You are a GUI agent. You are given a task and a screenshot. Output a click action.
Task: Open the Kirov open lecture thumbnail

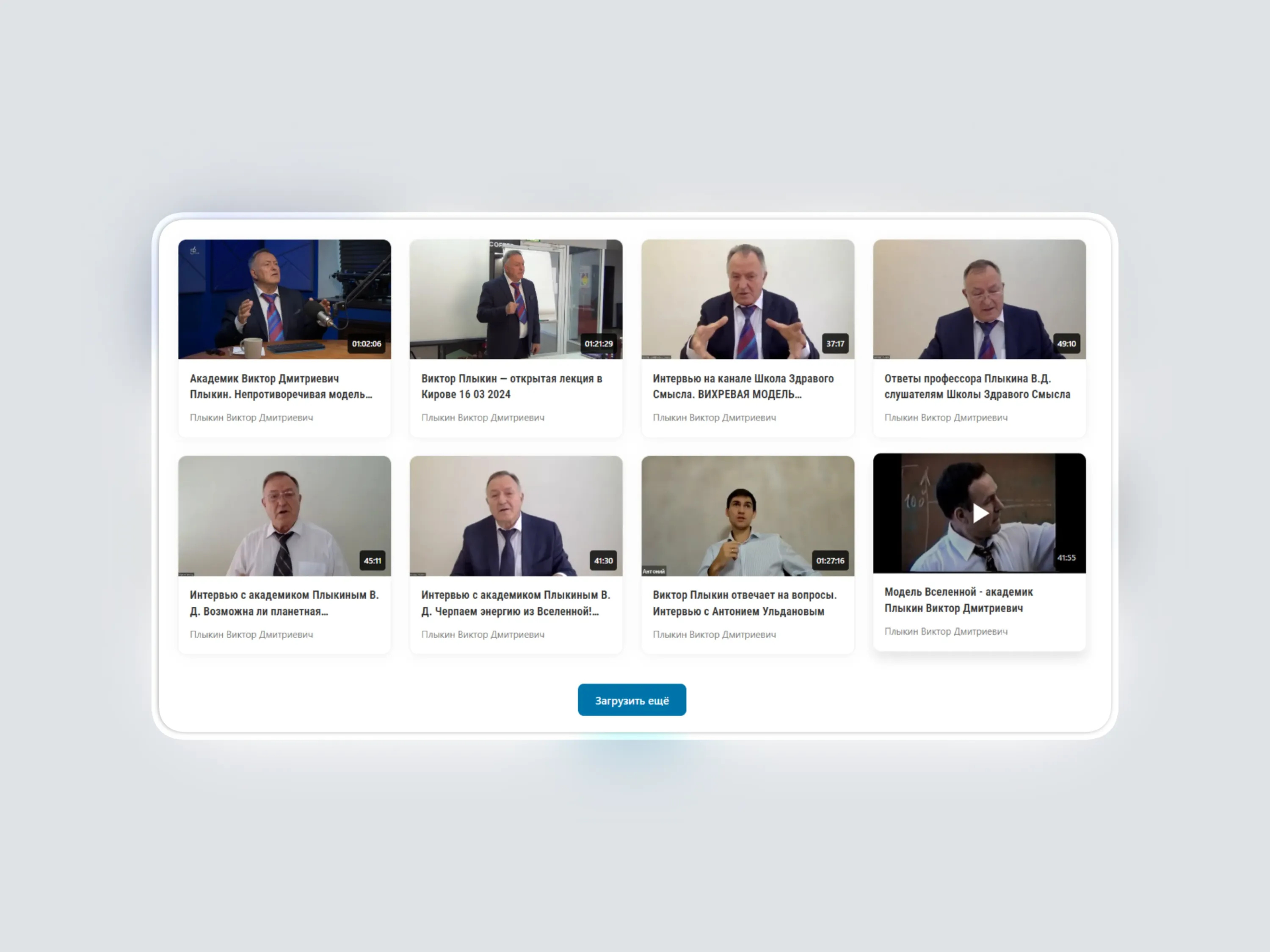[x=516, y=299]
